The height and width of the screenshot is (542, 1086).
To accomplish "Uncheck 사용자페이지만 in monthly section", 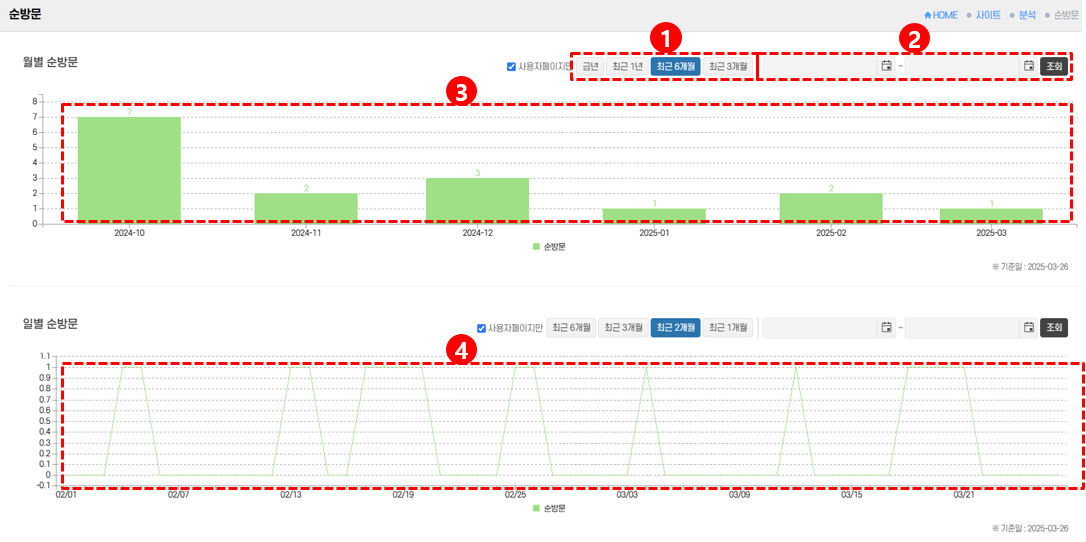I will (511, 67).
